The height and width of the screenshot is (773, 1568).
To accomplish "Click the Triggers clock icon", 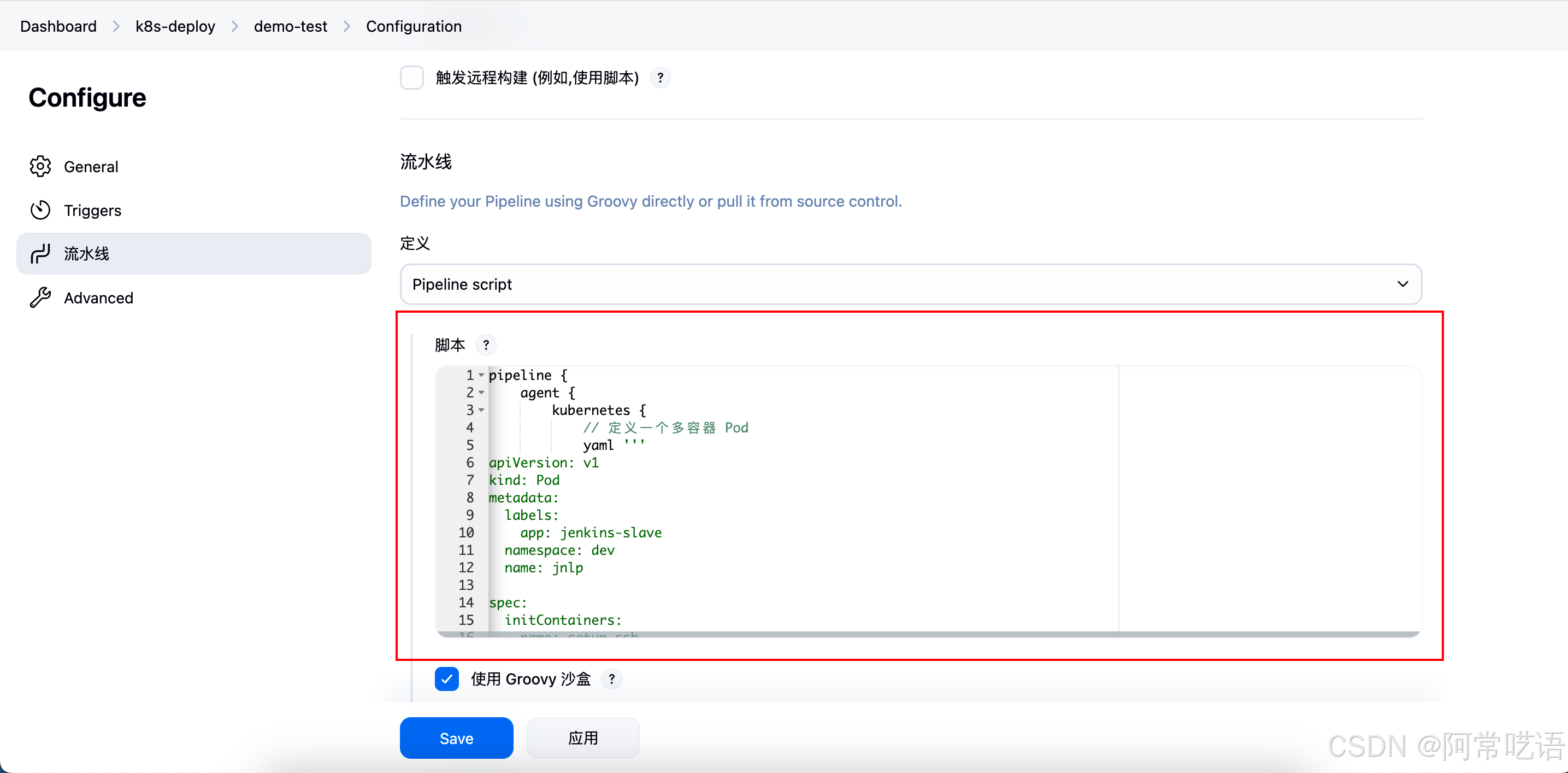I will click(x=40, y=210).
